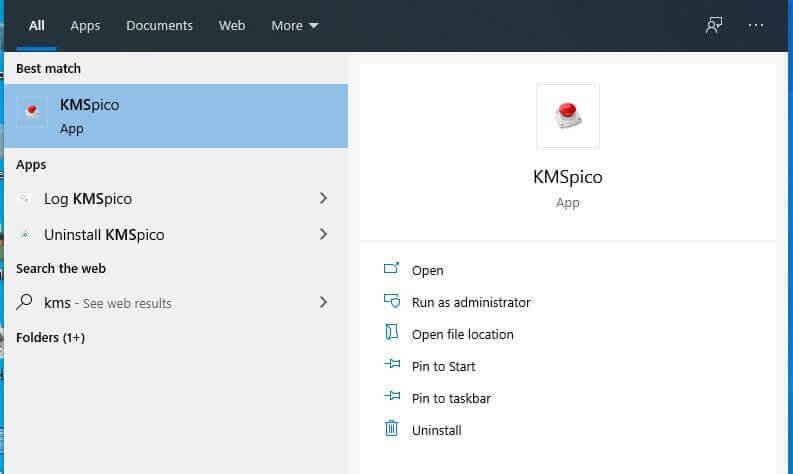Click the Open file location folder icon

pos(391,332)
